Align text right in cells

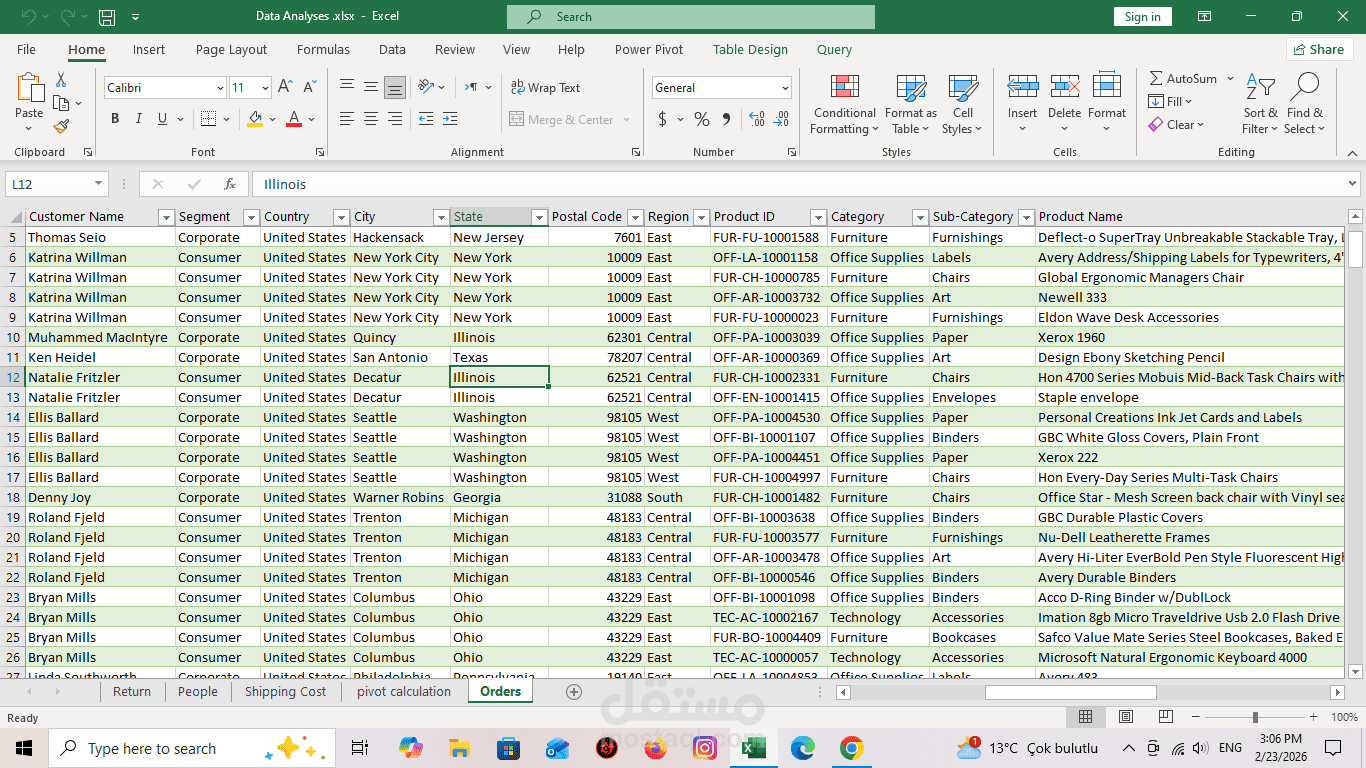coord(395,119)
